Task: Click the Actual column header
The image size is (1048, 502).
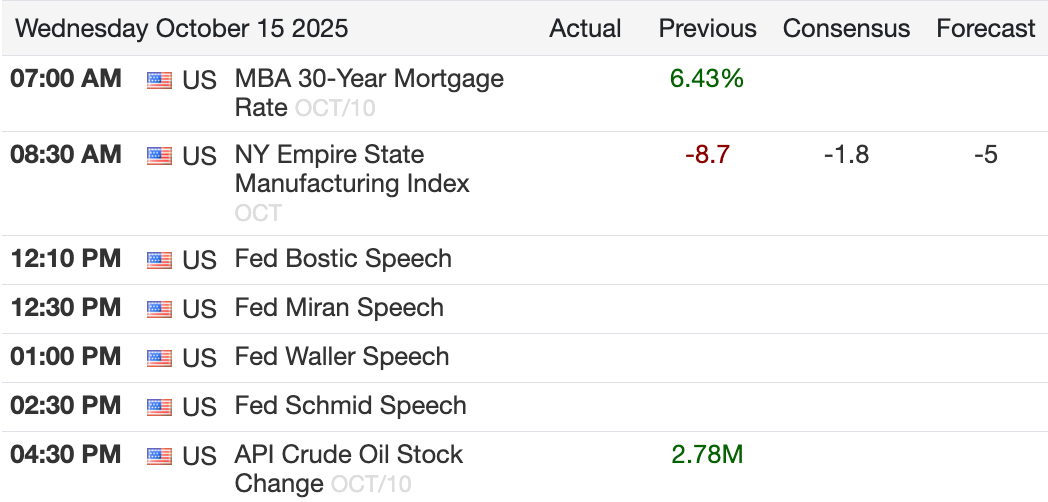Action: pos(585,28)
